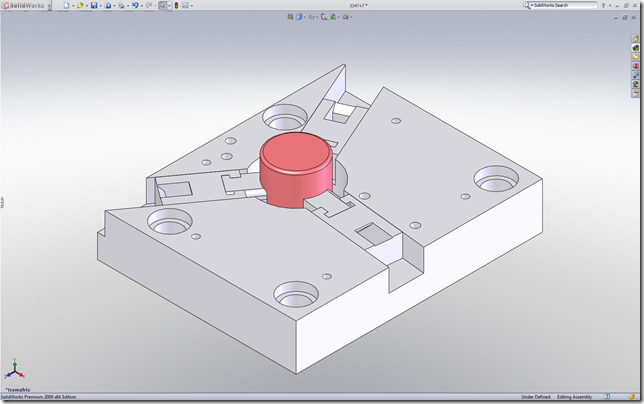The image size is (644, 404).
Task: Click Editing Assembly in the status bar
Action: [x=574, y=397]
